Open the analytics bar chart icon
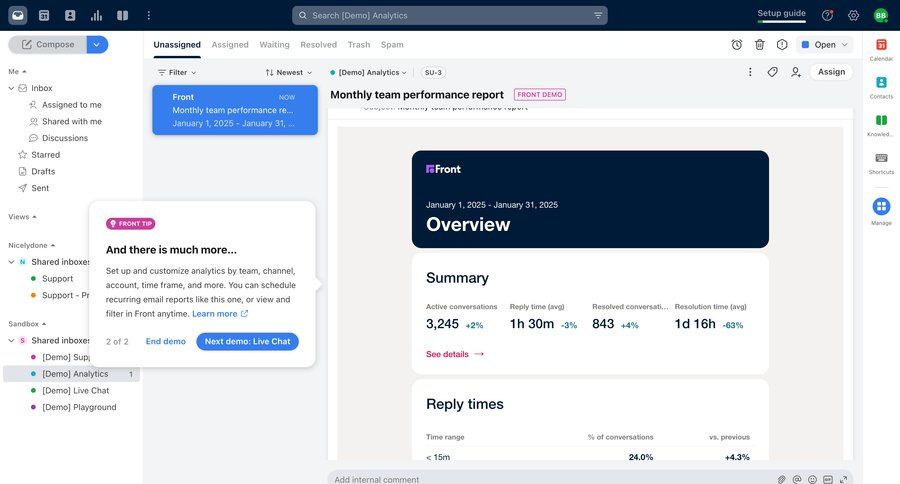Screen dimensions: 900x484 click(x=96, y=16)
